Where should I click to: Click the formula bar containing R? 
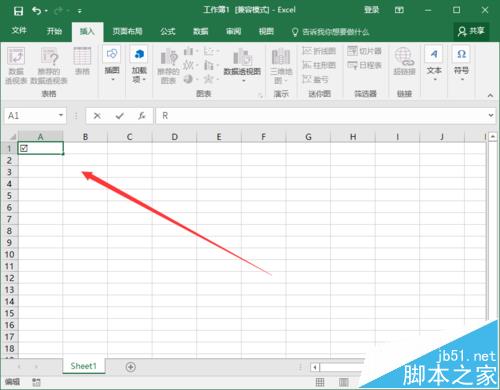click(x=321, y=116)
